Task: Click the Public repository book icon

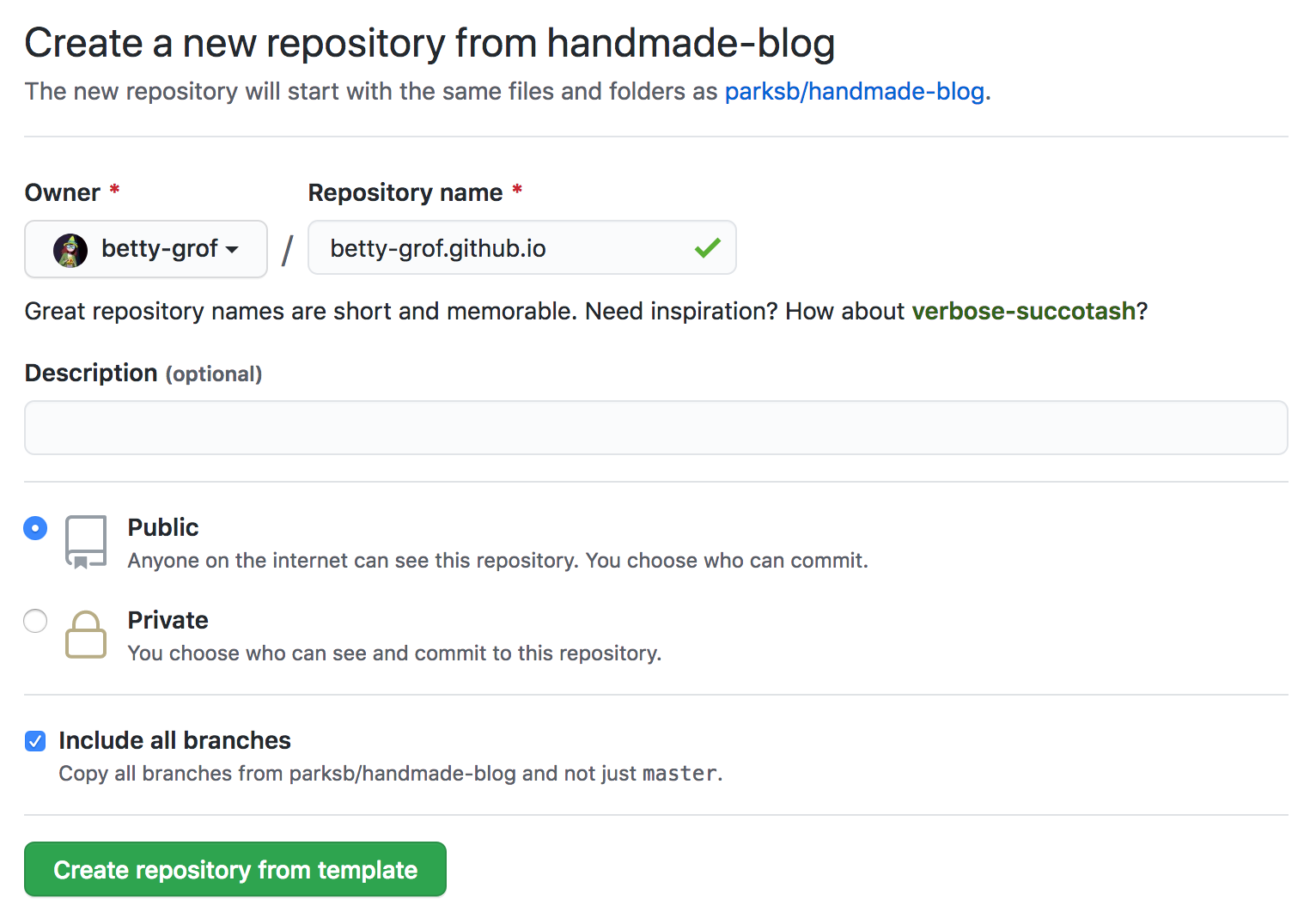Action: (86, 543)
